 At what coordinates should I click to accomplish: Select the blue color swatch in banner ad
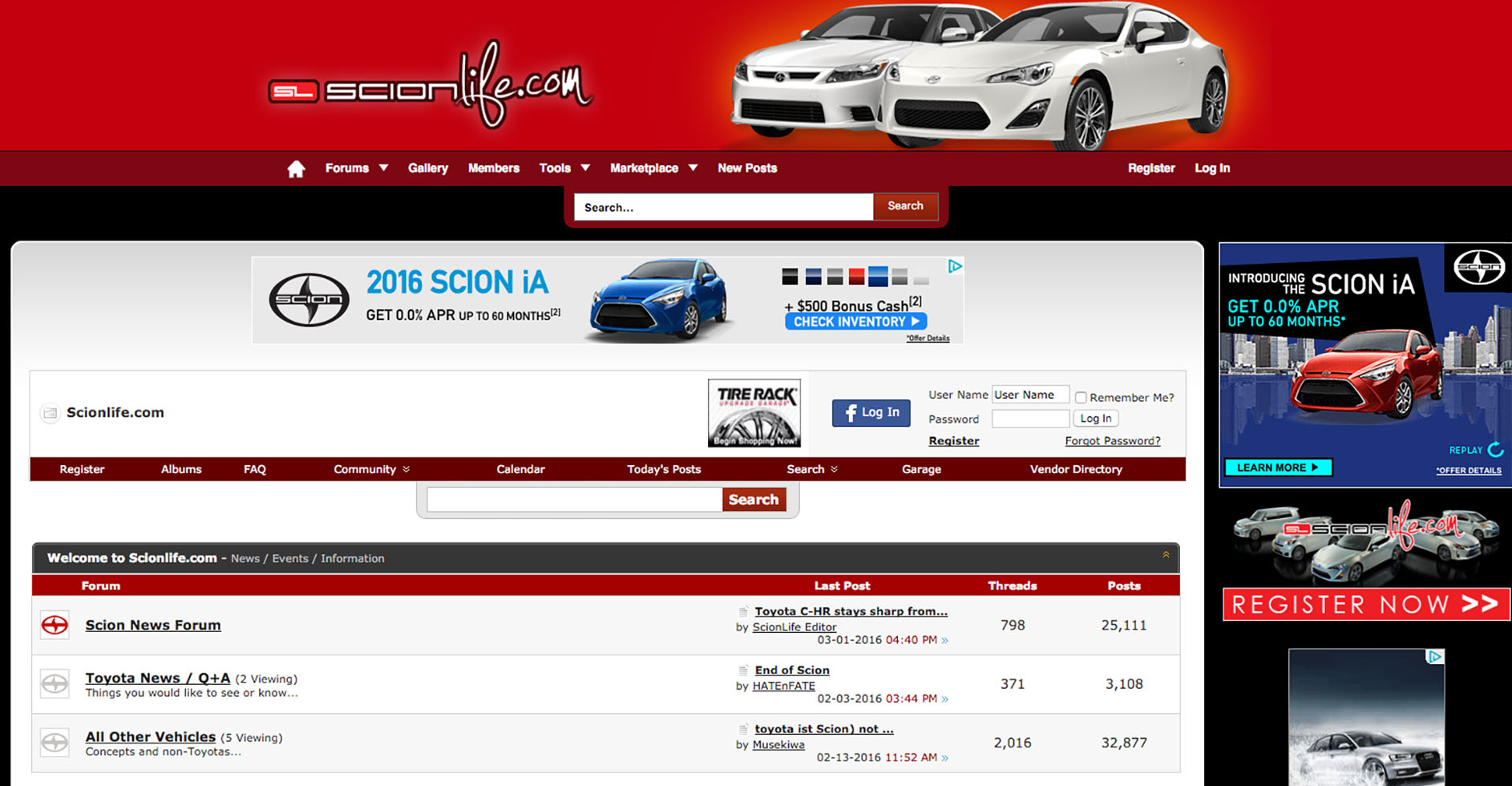[x=878, y=277]
